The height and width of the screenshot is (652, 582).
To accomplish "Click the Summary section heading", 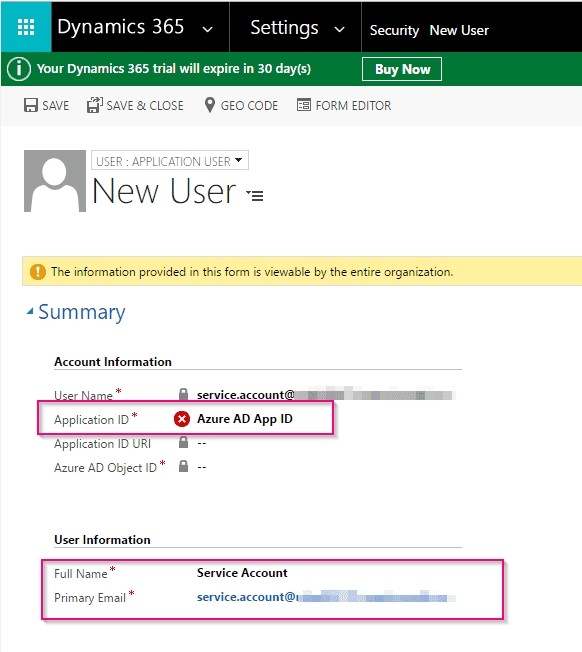I will click(x=81, y=312).
